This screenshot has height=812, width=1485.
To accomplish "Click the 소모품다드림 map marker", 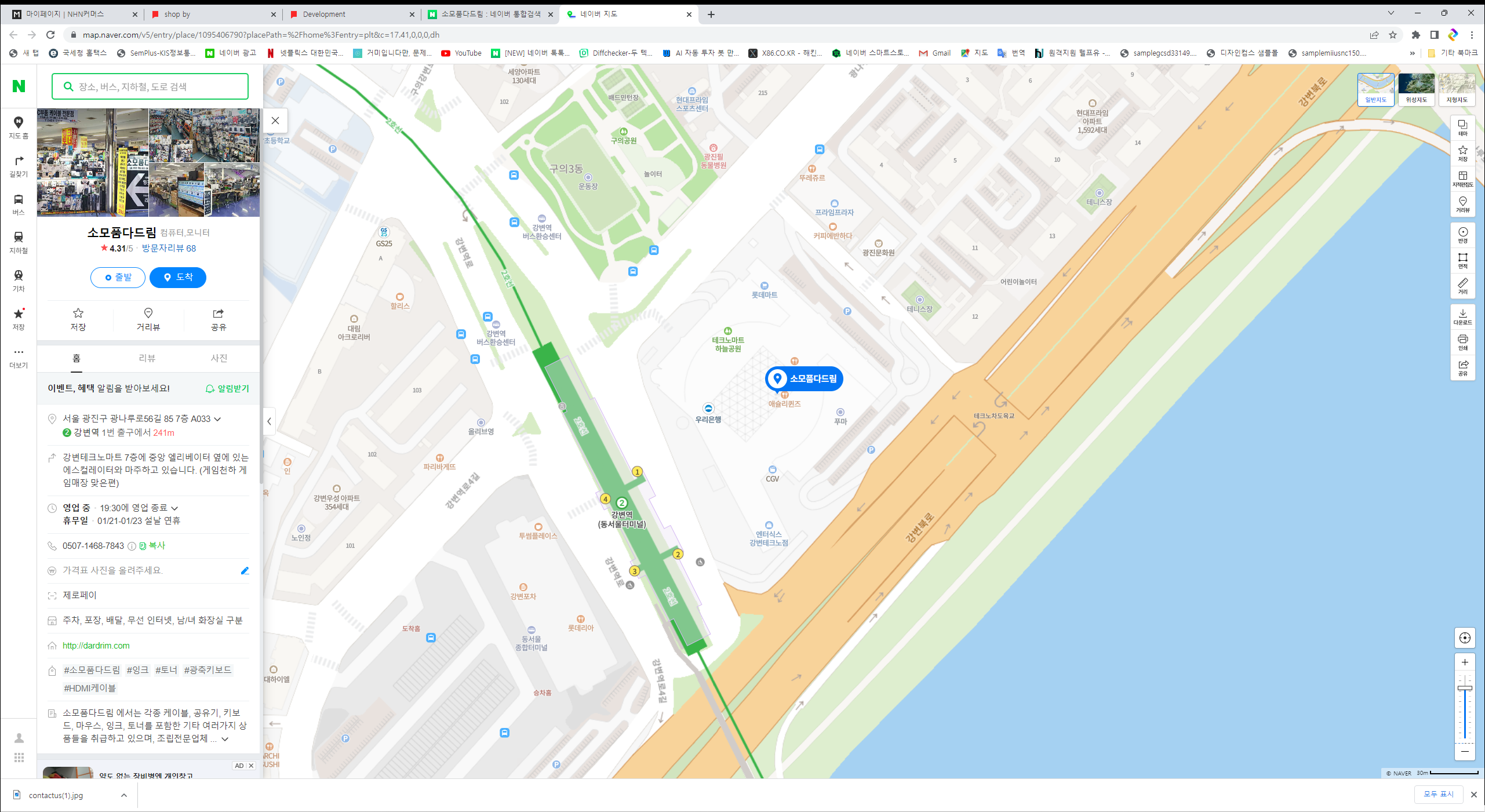I will point(805,379).
